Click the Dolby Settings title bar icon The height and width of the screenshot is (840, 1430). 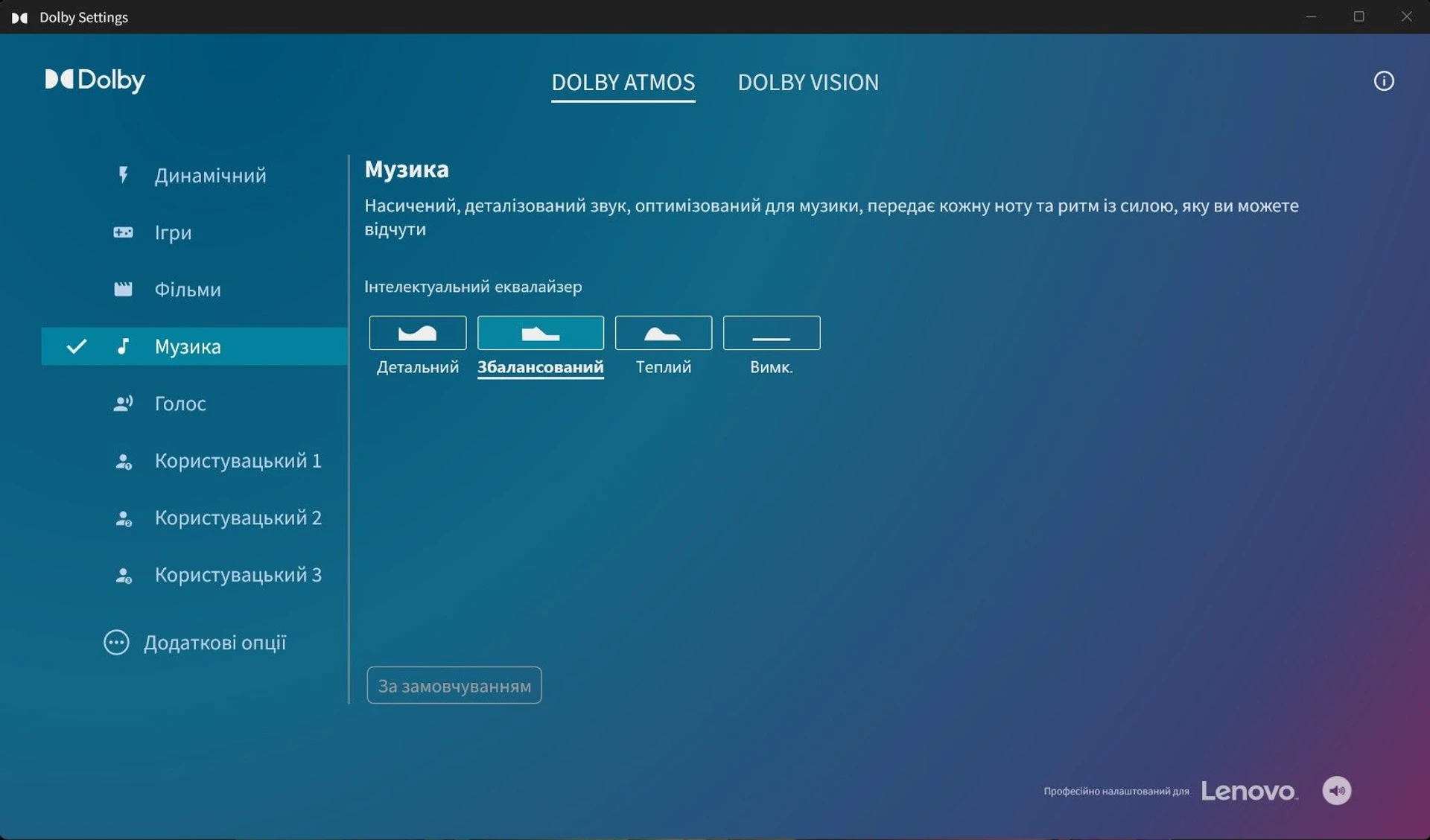coord(20,17)
